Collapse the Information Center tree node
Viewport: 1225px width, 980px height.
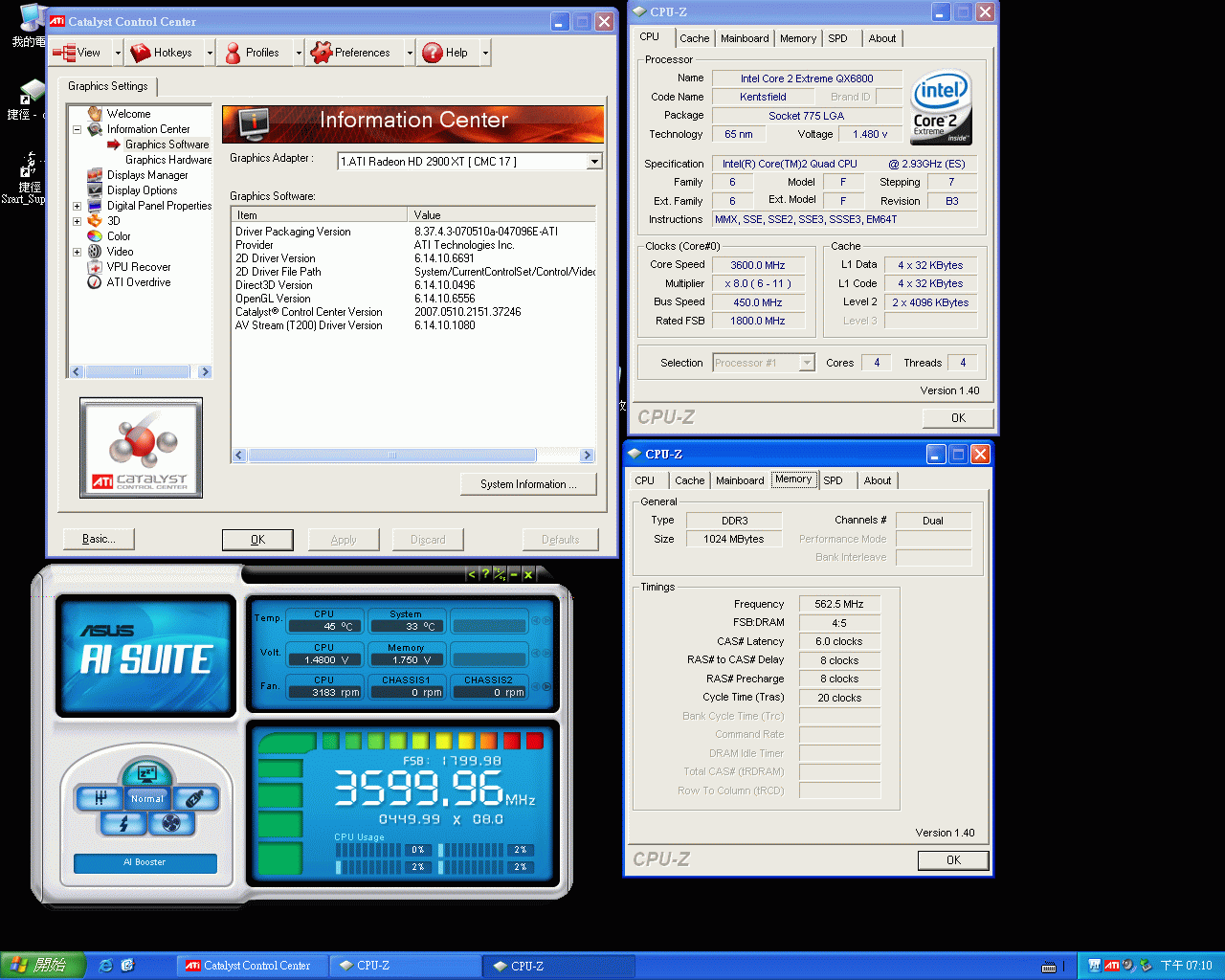[x=78, y=129]
